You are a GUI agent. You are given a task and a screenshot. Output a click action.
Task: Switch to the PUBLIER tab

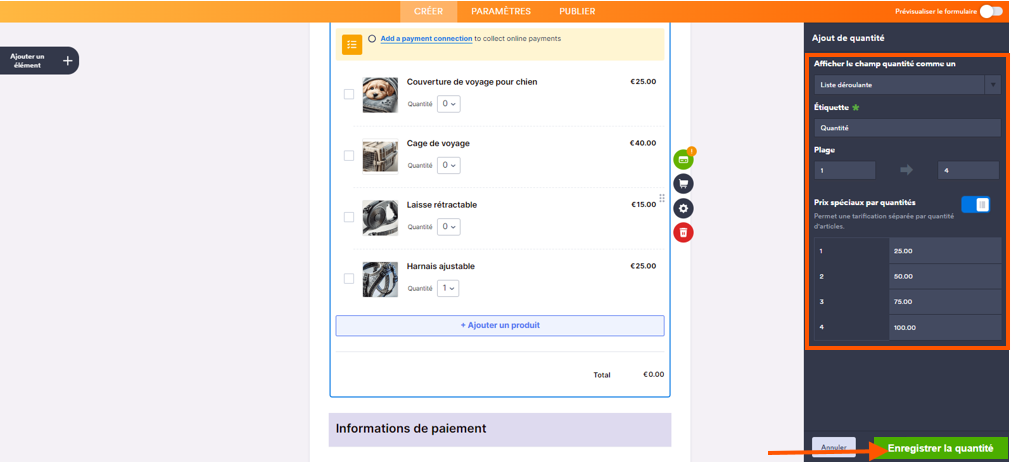[577, 11]
